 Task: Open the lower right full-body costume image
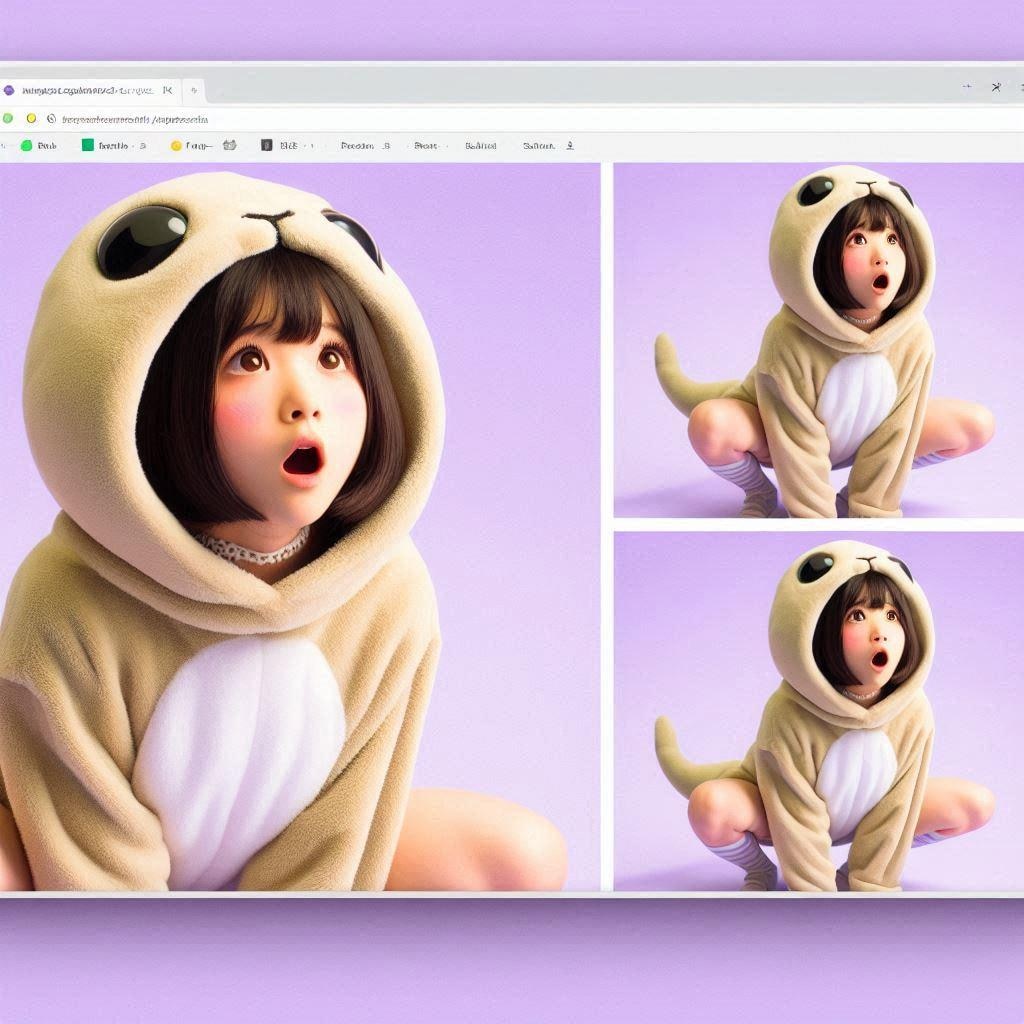[819, 711]
